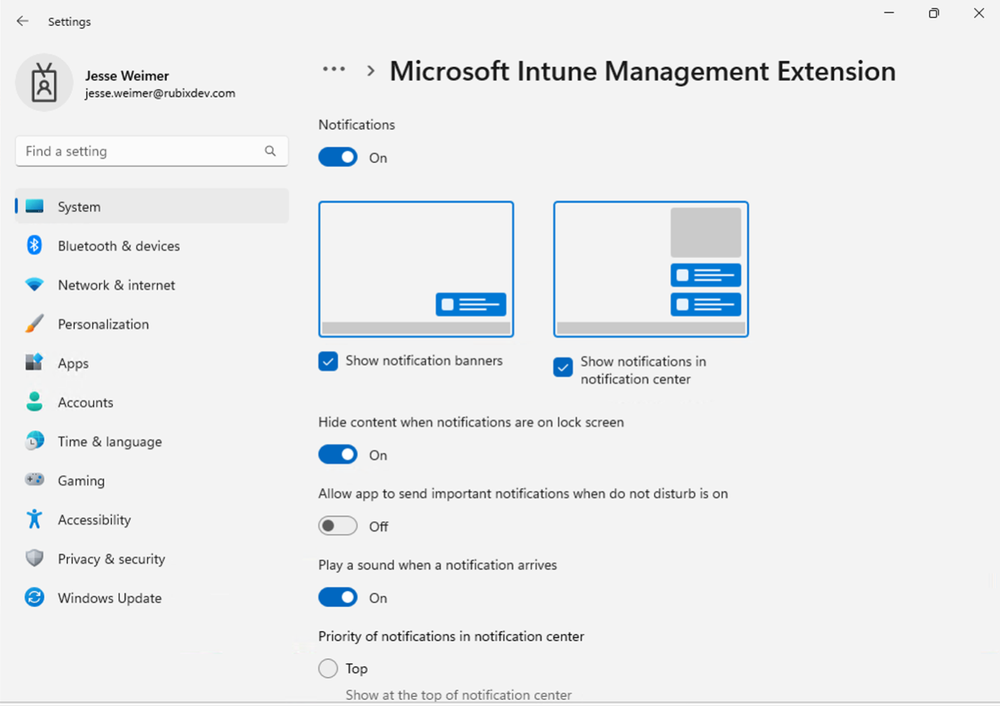This screenshot has width=1000, height=707.
Task: Click the Accessibility figure icon
Action: coord(34,519)
